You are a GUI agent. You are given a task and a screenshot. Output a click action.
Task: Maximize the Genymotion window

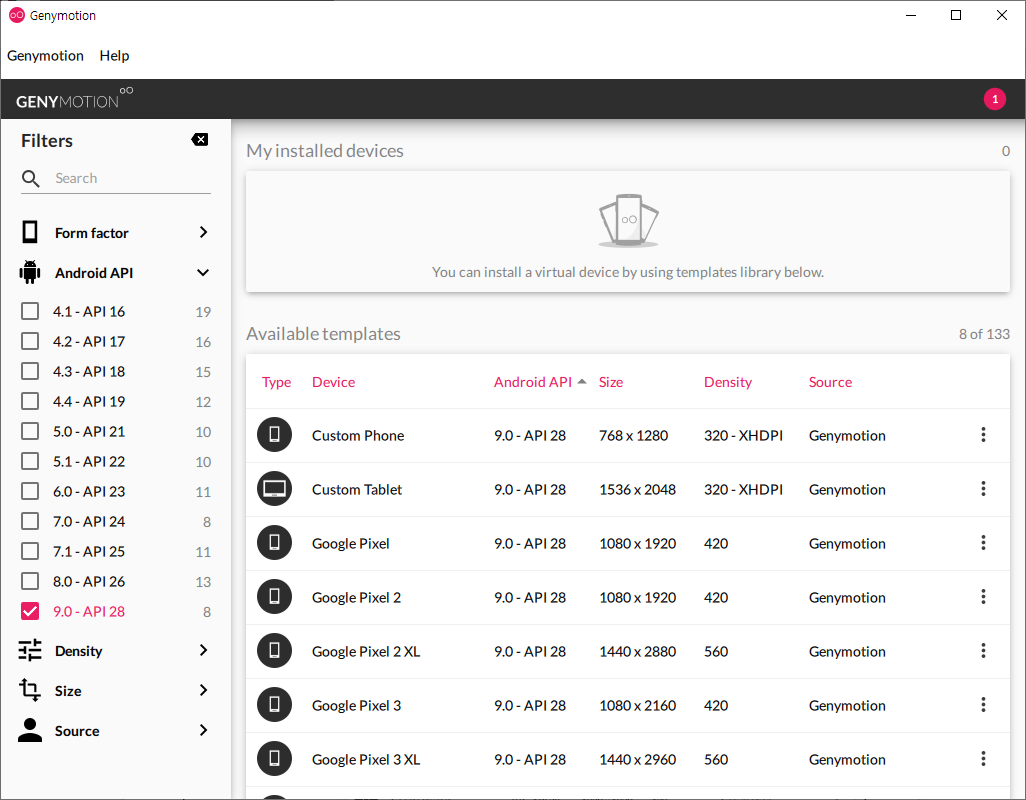point(955,15)
